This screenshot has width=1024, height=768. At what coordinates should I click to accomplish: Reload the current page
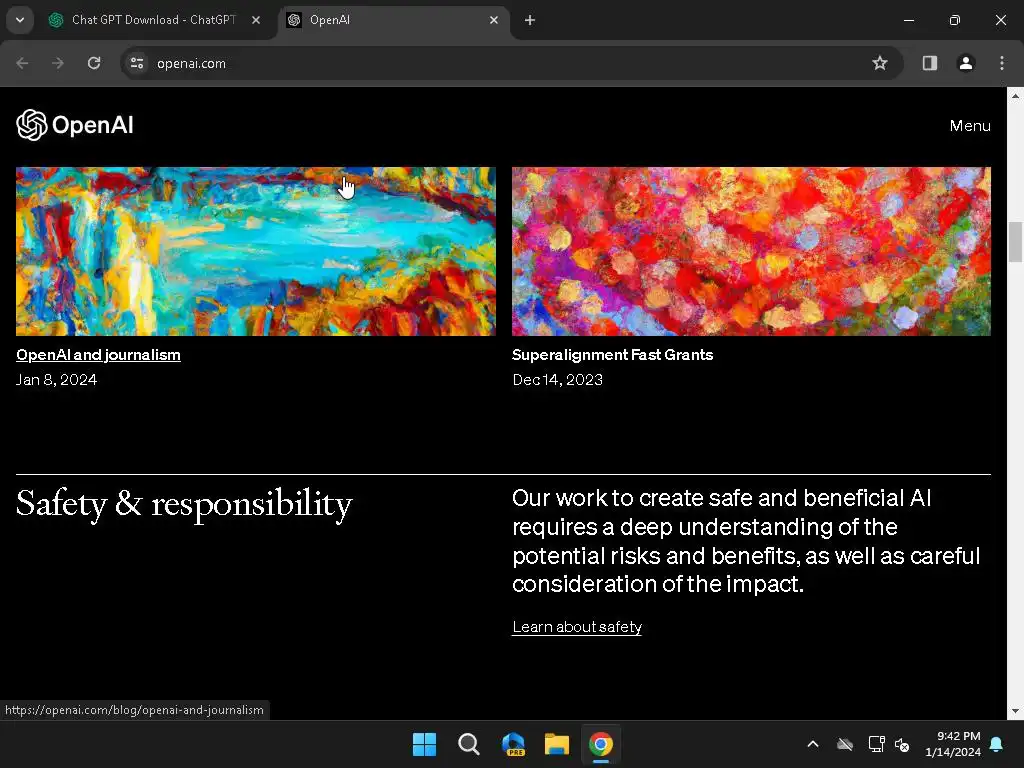pos(94,63)
